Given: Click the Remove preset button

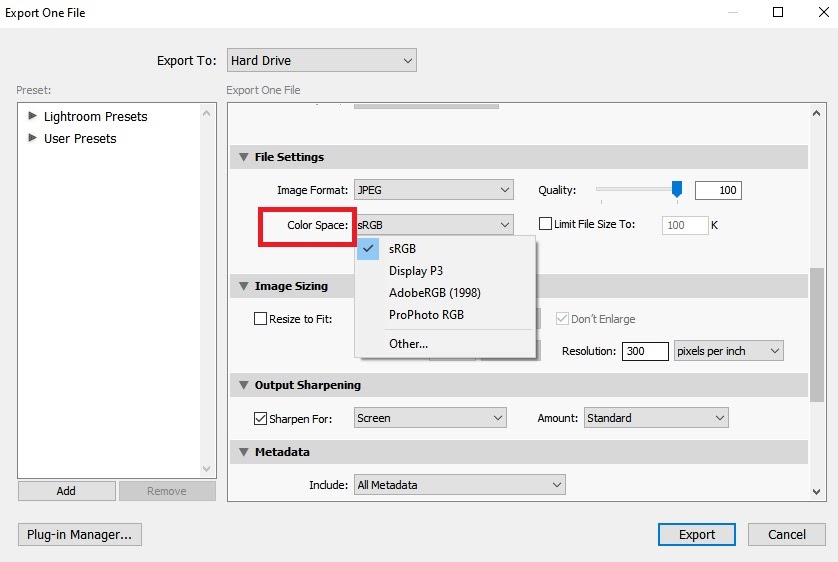Looking at the screenshot, I should [167, 491].
